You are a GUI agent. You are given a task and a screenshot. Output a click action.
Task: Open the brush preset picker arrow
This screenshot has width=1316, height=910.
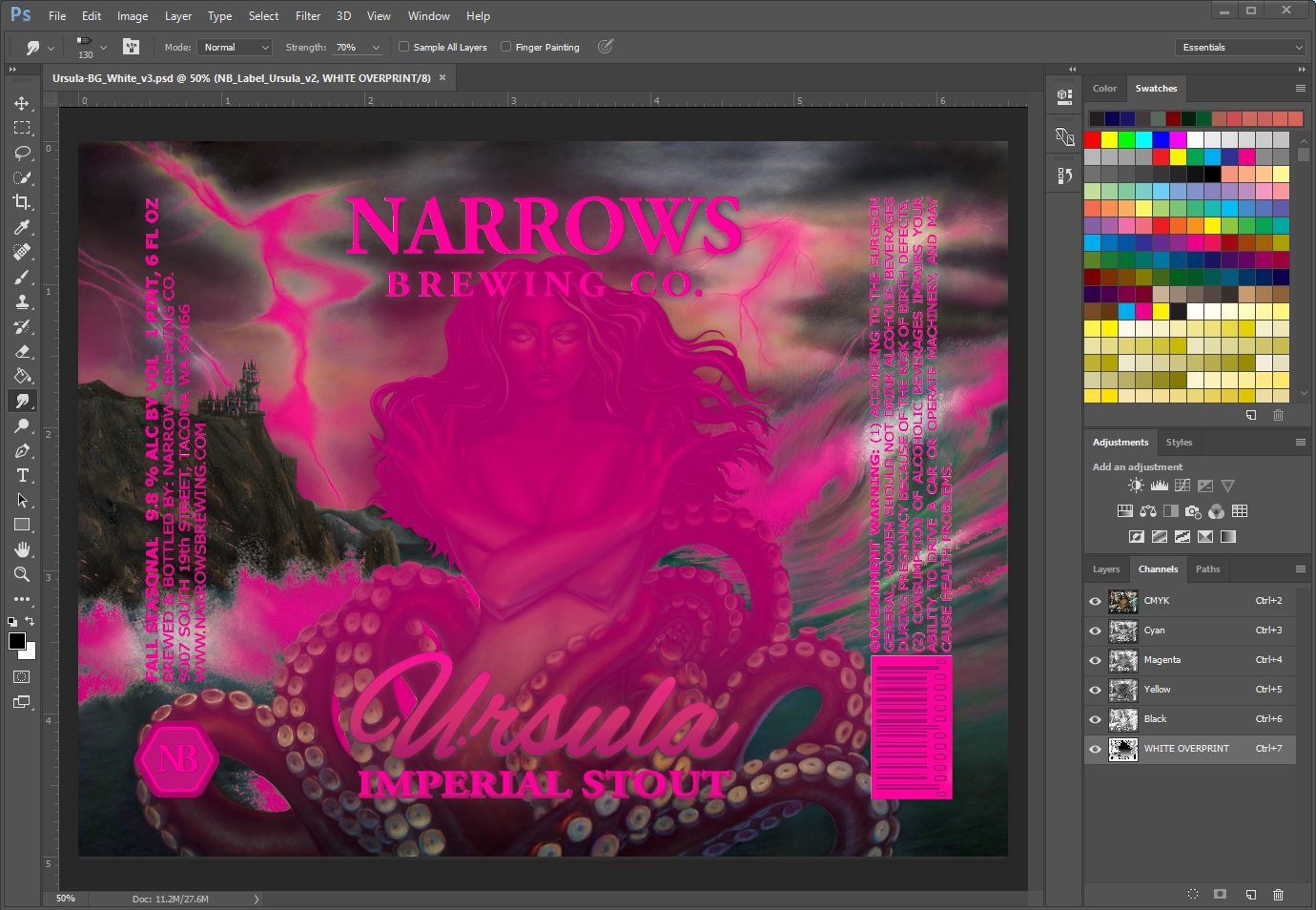click(103, 47)
